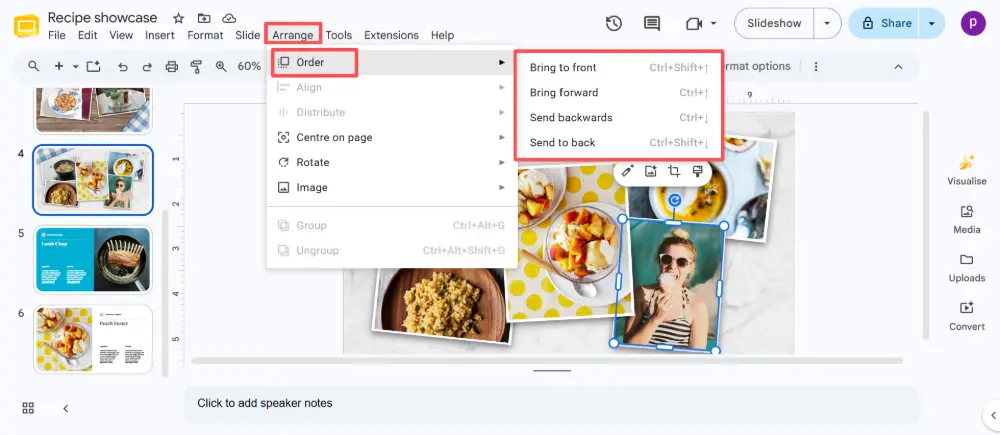This screenshot has height=435, width=1000.
Task: Expand the Rotate submenu
Action: [x=392, y=162]
